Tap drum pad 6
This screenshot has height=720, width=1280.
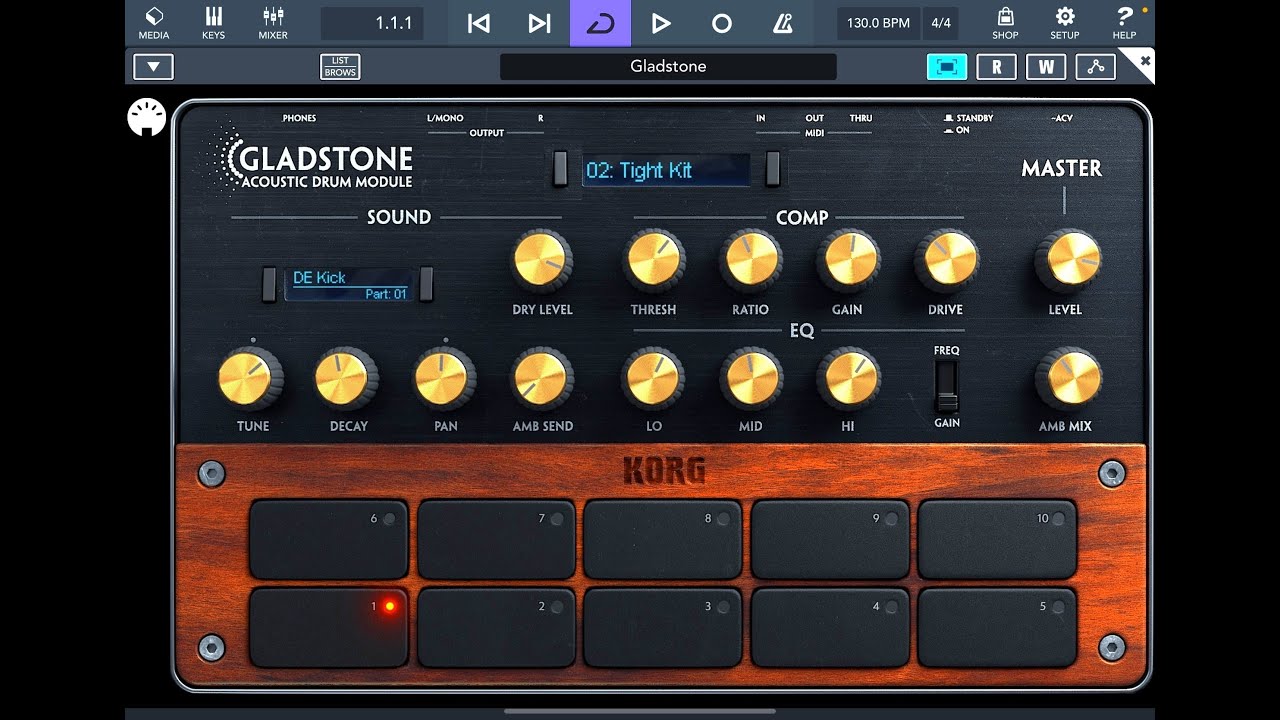328,539
